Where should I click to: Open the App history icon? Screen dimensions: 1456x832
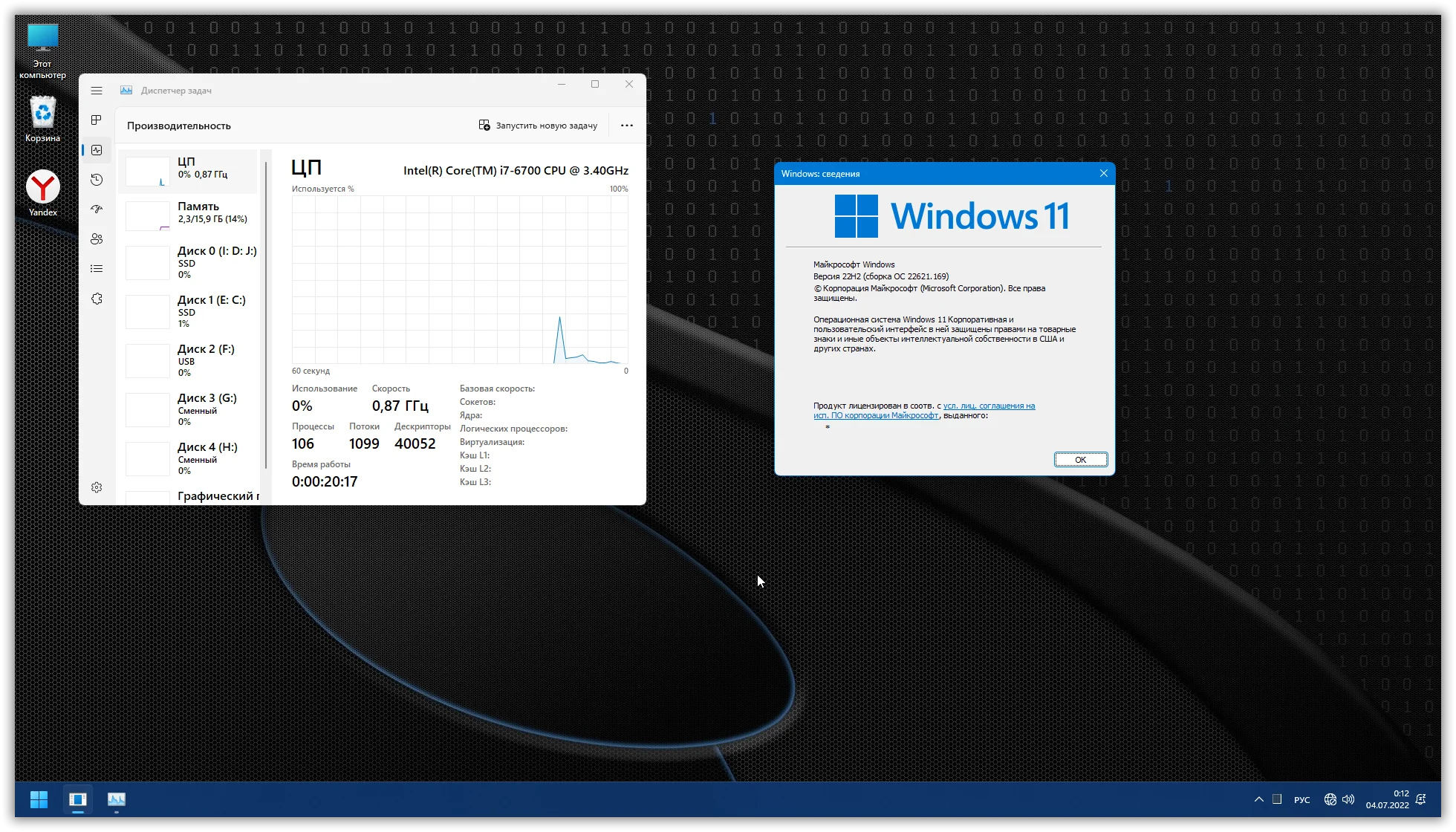tap(97, 180)
